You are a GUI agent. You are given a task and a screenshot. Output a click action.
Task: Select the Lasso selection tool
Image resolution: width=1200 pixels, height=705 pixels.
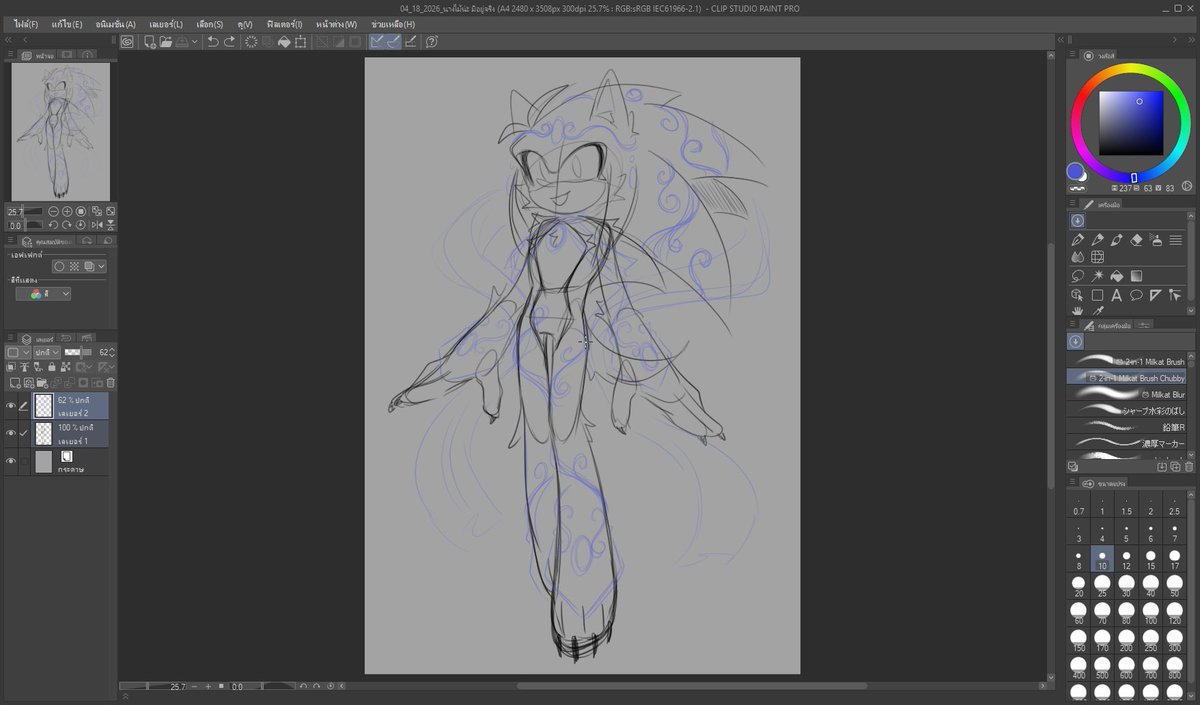point(1078,276)
